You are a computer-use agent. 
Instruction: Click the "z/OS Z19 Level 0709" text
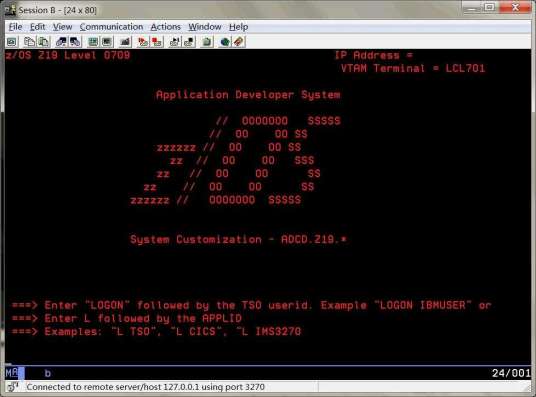[x=68, y=55]
